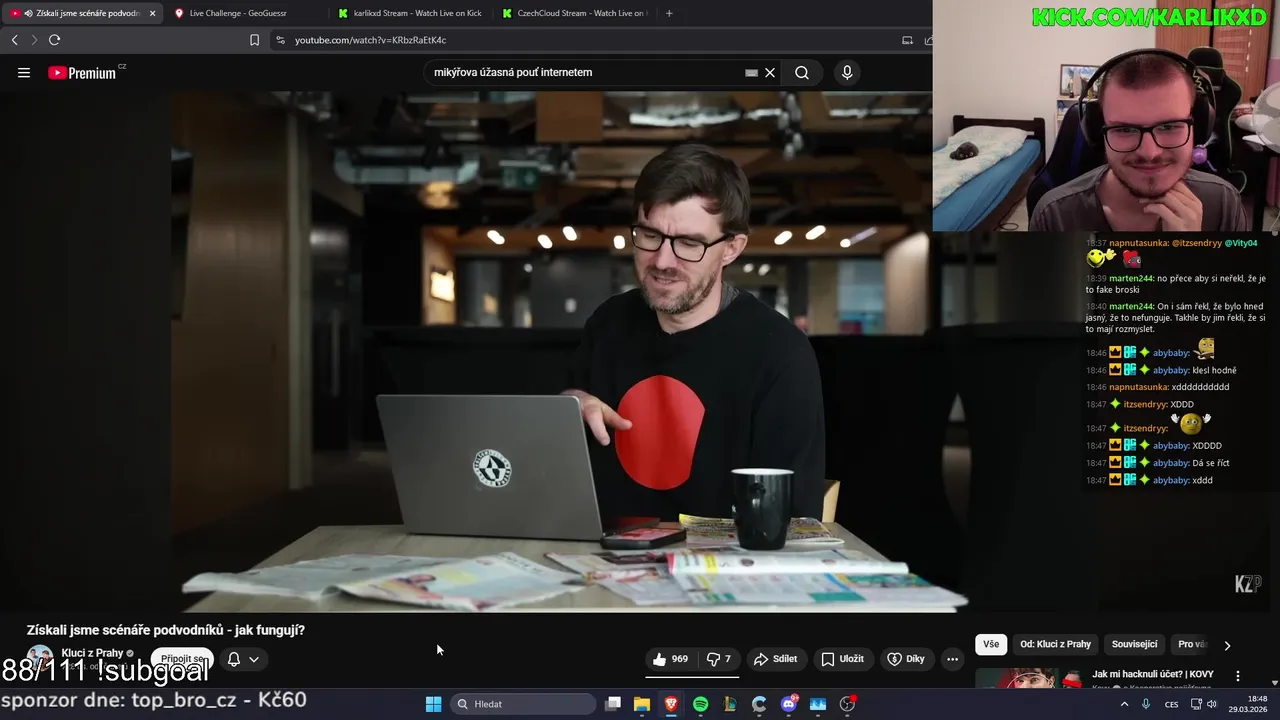Click the tray microphone icon
This screenshot has width=1280, height=720.
coord(1146,704)
